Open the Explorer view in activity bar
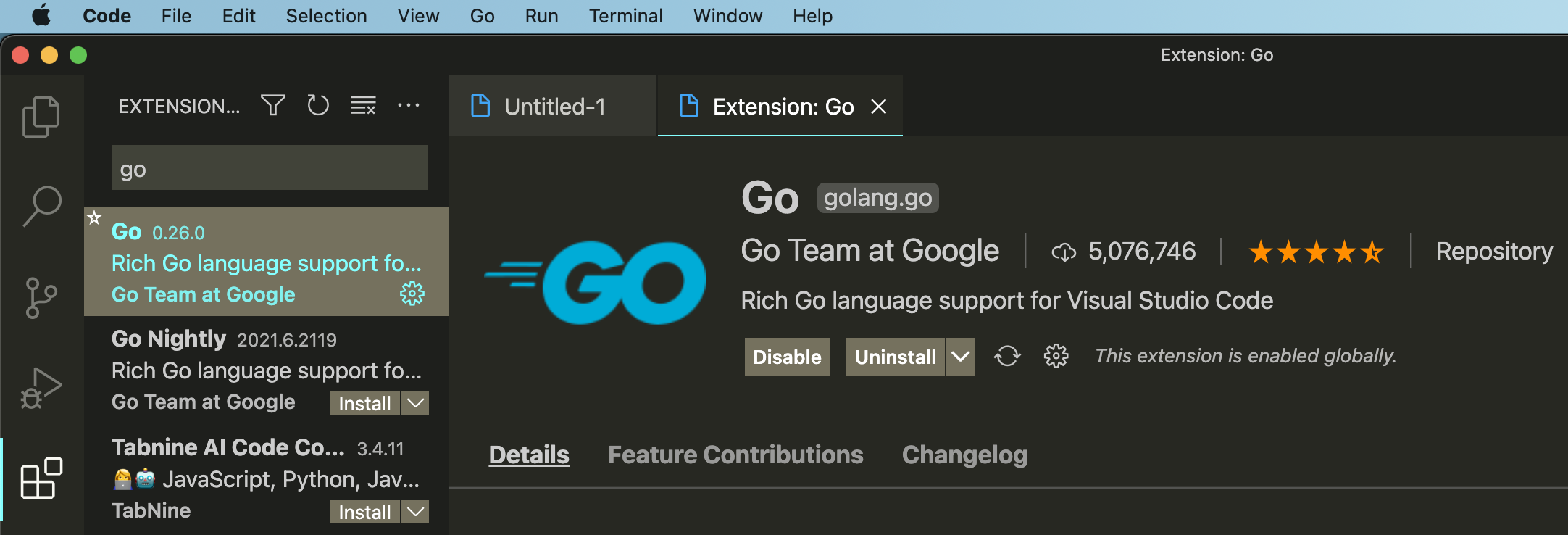 point(41,116)
